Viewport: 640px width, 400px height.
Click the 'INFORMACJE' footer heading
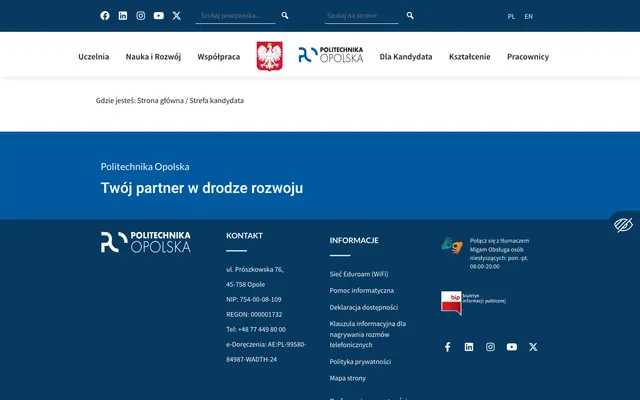354,240
